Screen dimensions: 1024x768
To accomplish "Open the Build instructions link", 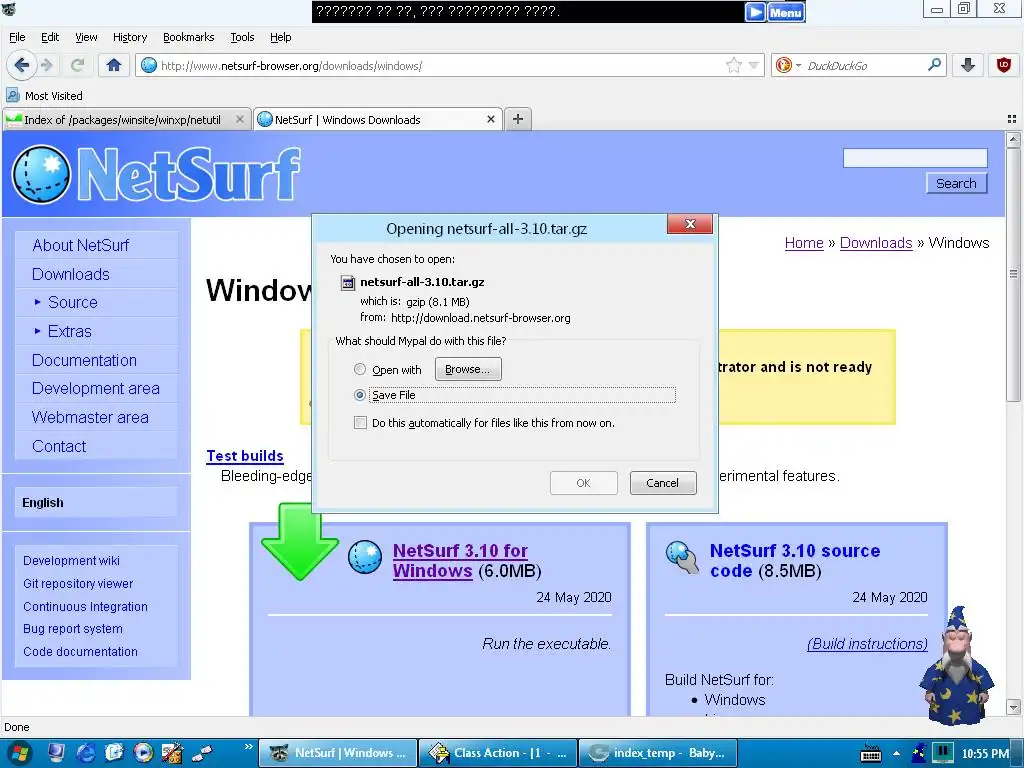I will [x=867, y=644].
